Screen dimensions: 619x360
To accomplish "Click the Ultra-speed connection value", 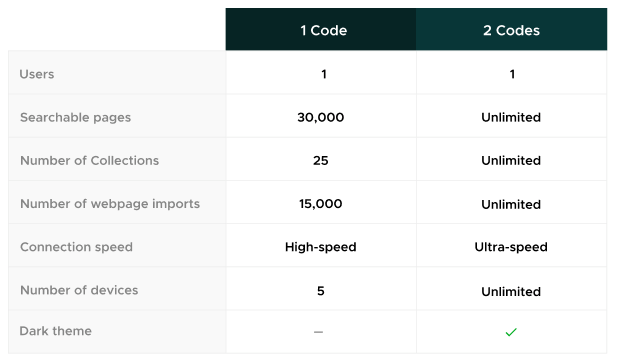I will (511, 247).
